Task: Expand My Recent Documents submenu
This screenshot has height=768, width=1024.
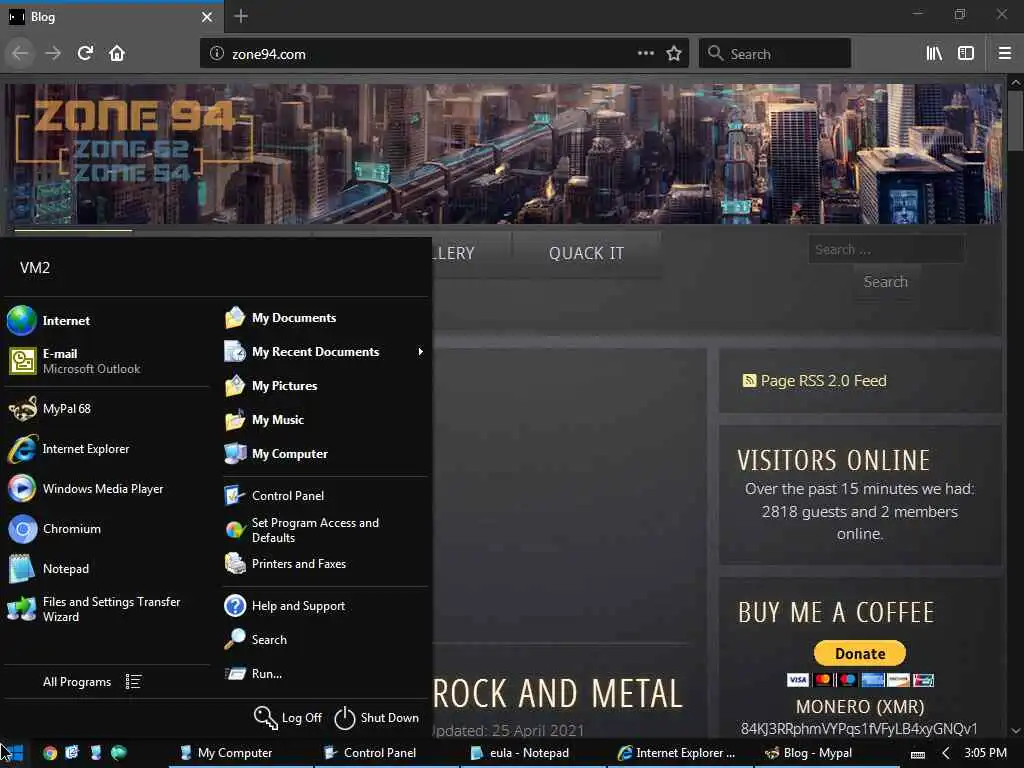Action: pyautogui.click(x=325, y=352)
